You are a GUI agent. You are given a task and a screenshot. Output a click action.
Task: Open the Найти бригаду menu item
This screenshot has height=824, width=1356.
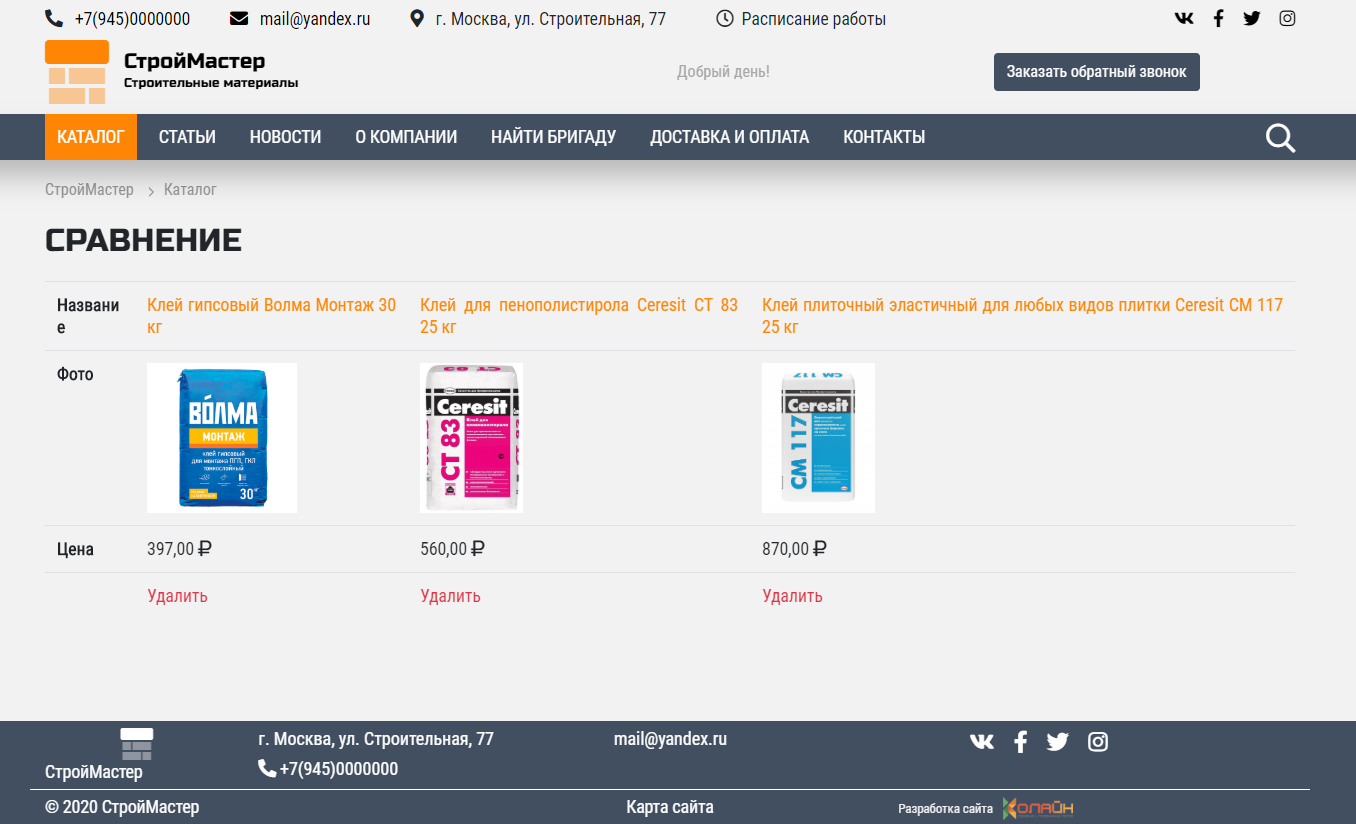553,137
